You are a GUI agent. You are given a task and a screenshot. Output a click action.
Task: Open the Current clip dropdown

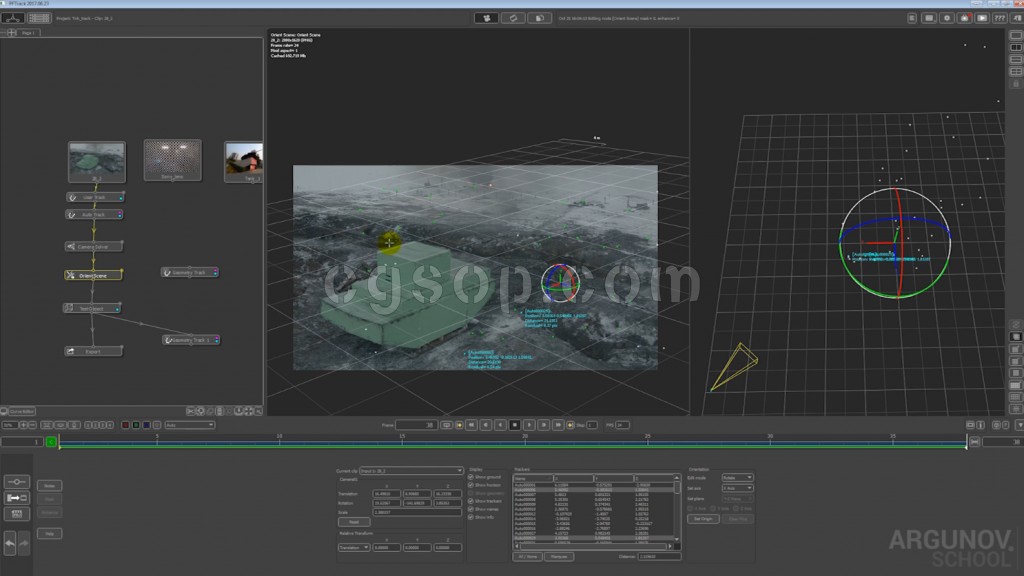tap(411, 471)
